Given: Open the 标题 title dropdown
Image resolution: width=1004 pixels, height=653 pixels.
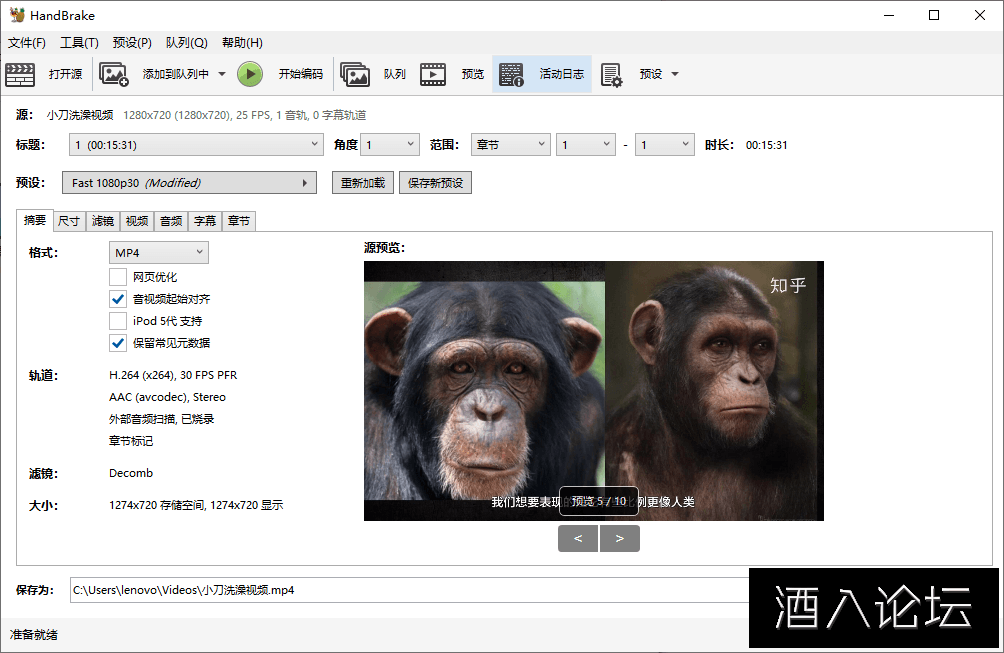Looking at the screenshot, I should (195, 145).
